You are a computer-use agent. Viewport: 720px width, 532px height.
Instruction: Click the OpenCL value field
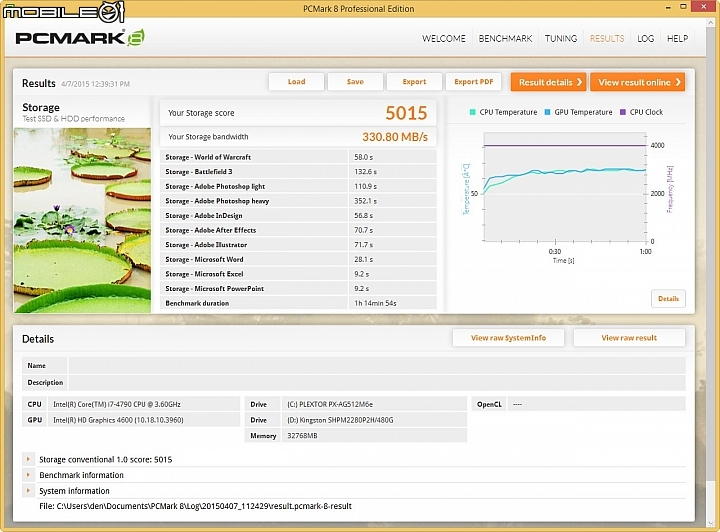pyautogui.click(x=596, y=404)
